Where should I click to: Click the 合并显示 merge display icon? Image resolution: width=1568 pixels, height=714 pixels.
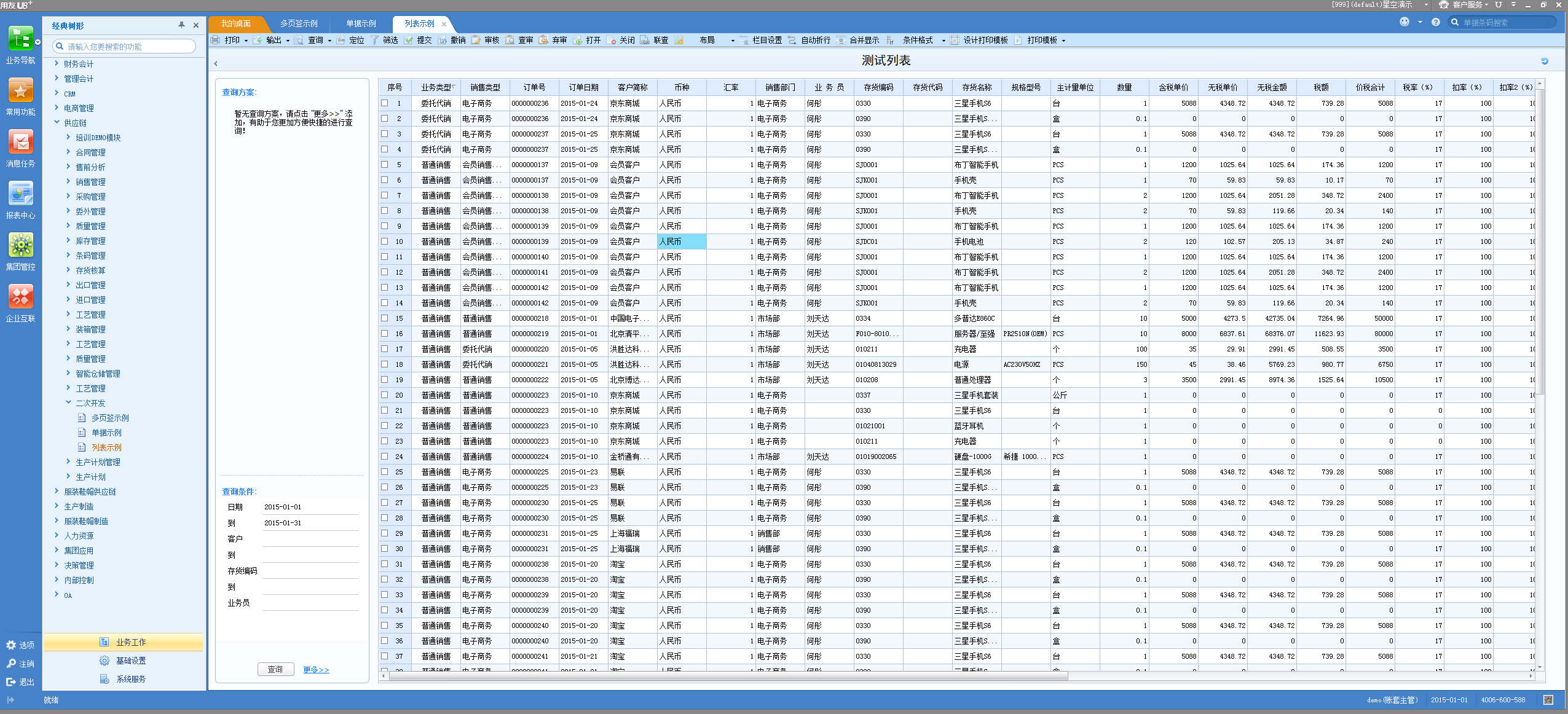coord(841,40)
